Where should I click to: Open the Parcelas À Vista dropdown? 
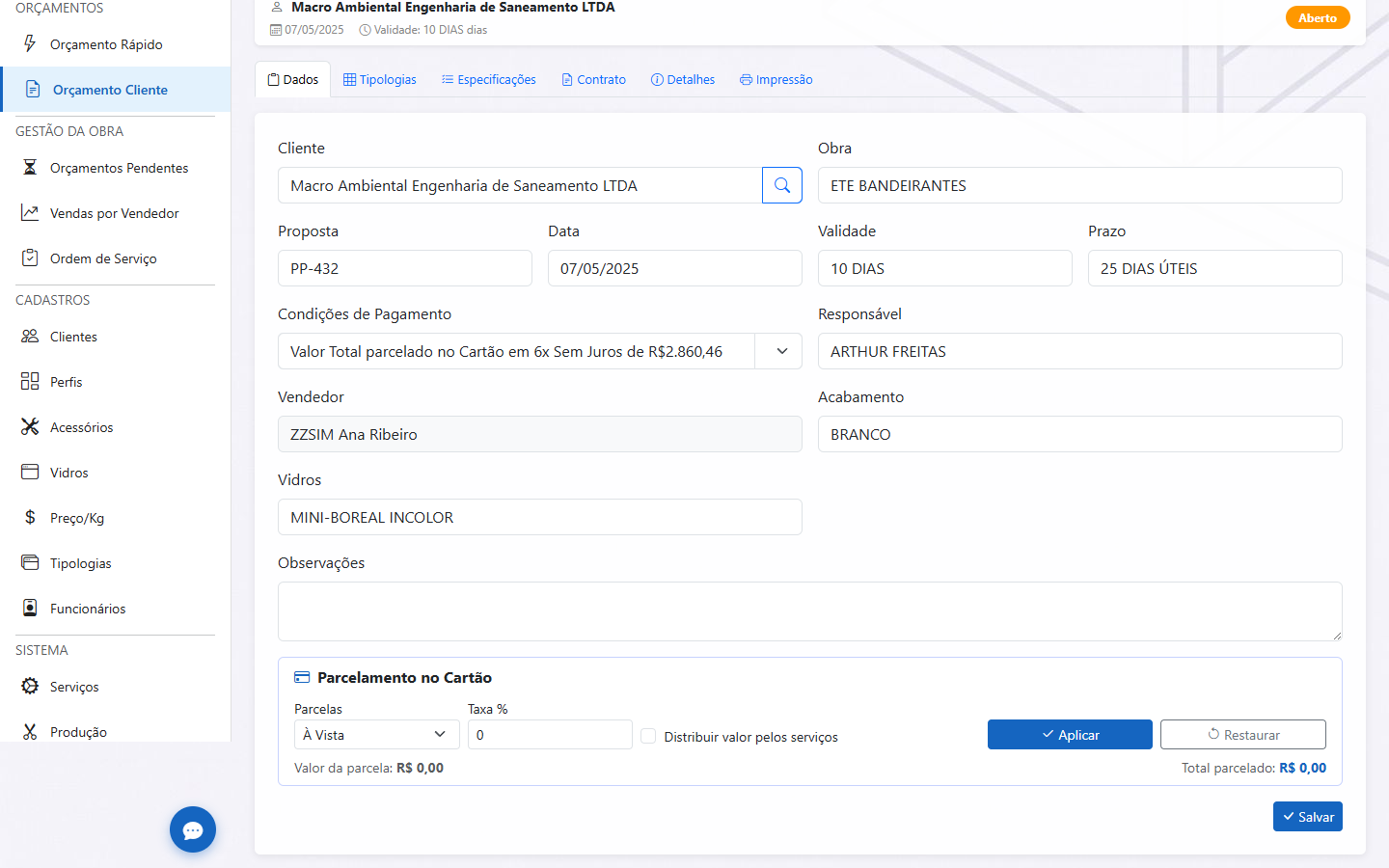pos(376,735)
